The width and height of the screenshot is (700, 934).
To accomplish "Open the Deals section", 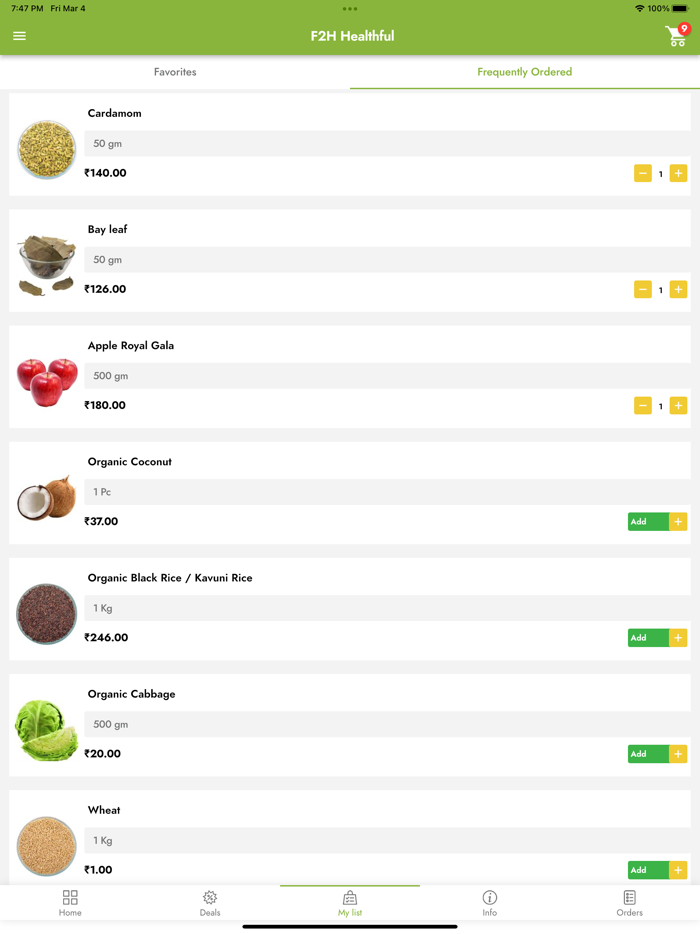I will (210, 903).
